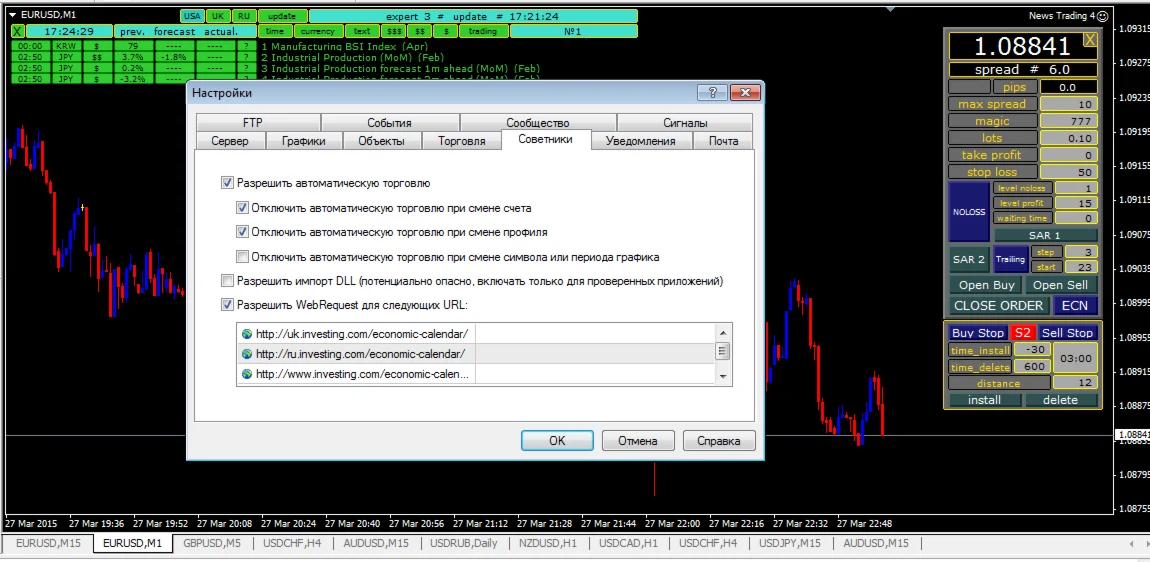1150x562 pixels.
Task: Toggle the RU news filter
Action: [243, 16]
